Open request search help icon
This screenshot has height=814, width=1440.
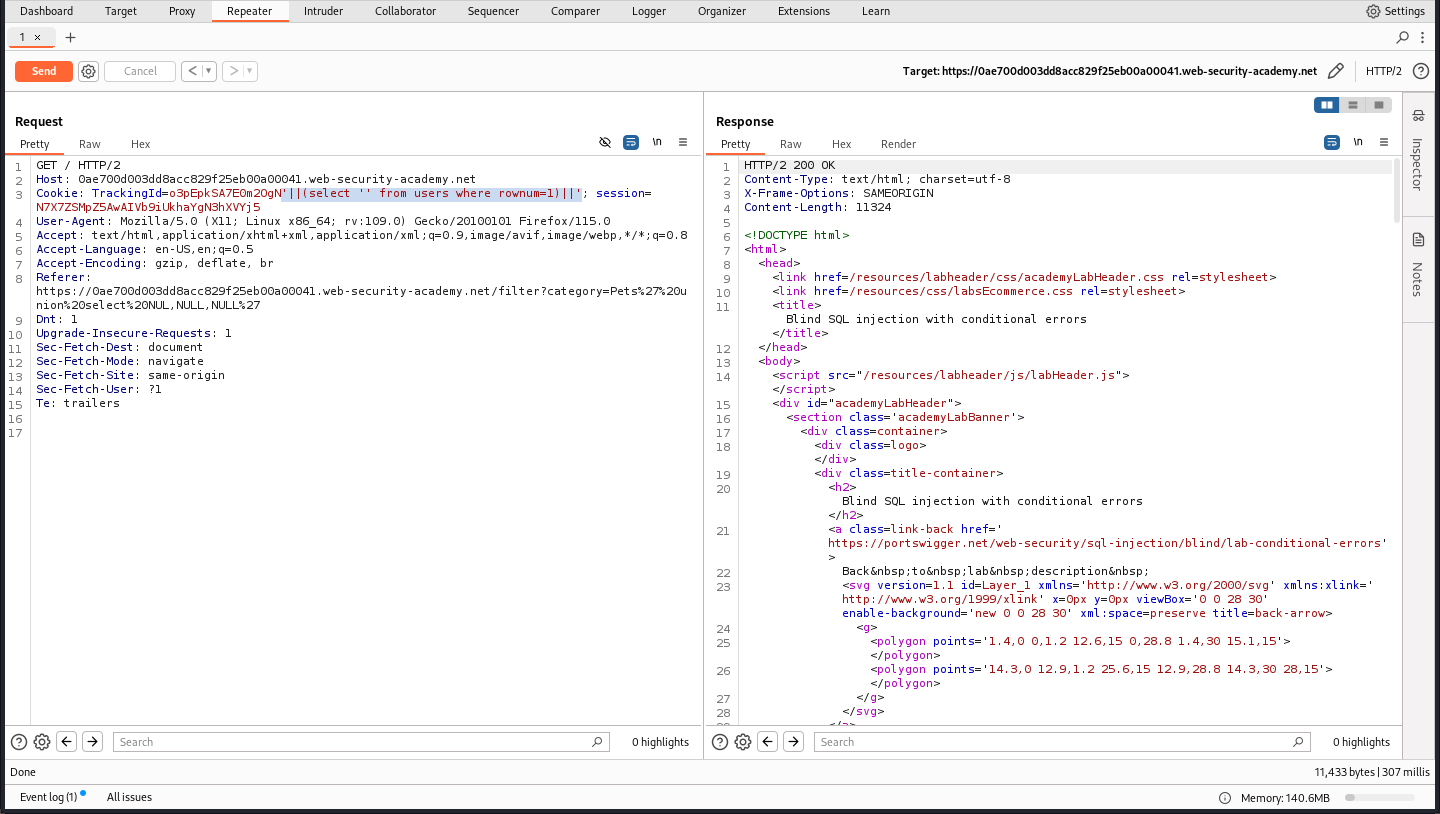click(x=19, y=742)
